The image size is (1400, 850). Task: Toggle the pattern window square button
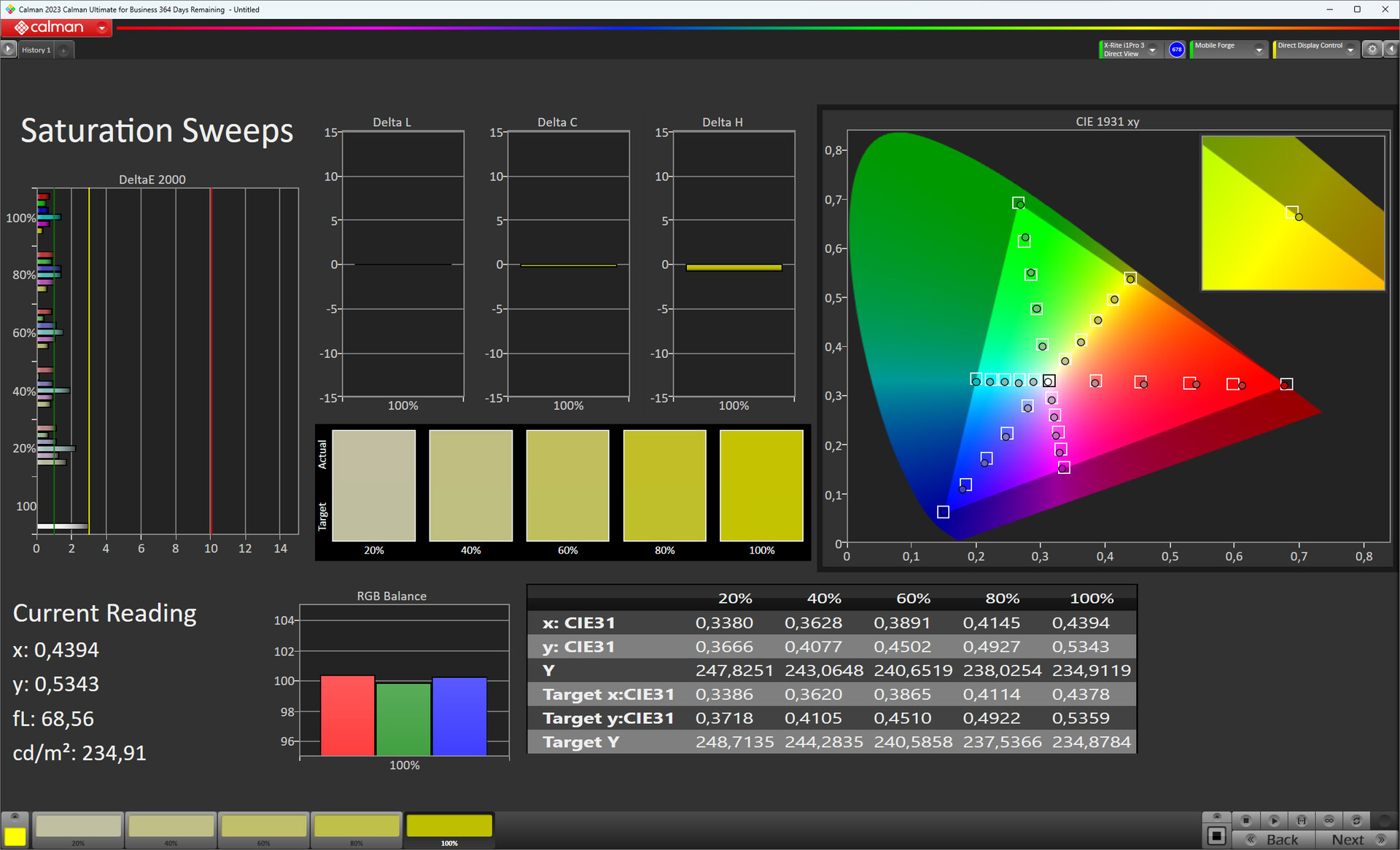(1216, 835)
